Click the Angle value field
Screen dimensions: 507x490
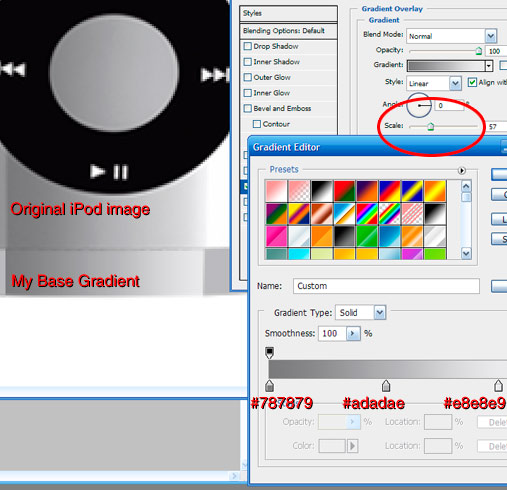coord(450,106)
